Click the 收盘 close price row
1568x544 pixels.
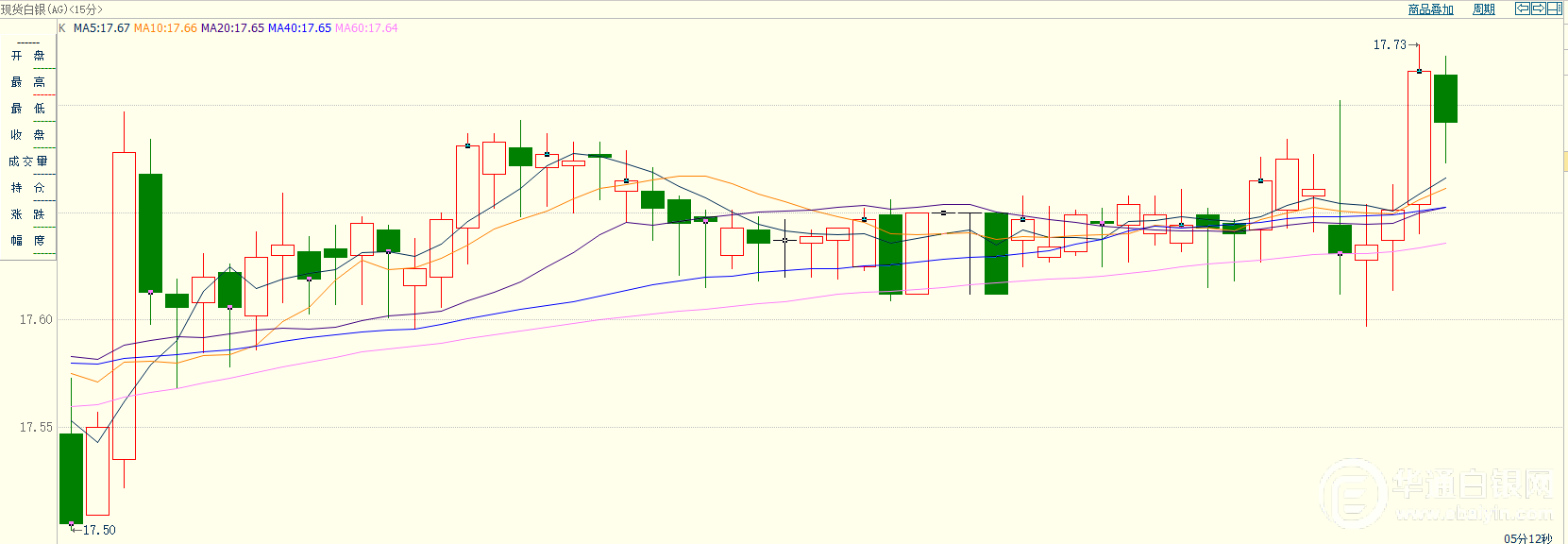28,135
